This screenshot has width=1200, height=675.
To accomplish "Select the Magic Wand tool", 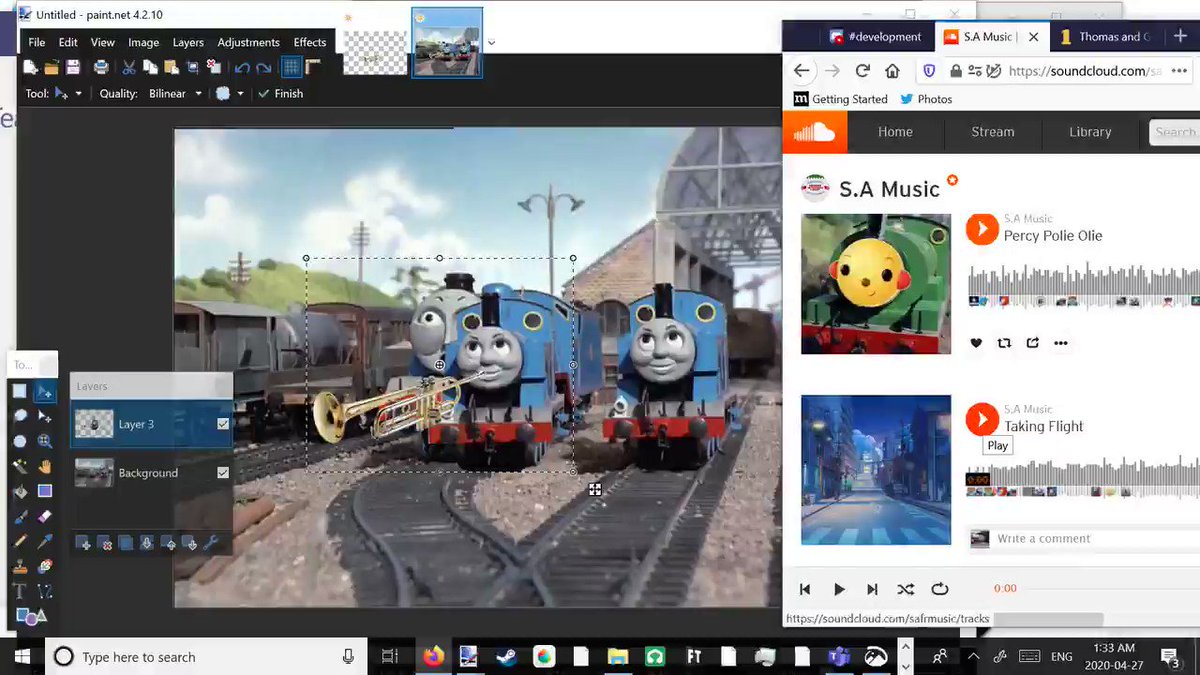I will [x=20, y=466].
